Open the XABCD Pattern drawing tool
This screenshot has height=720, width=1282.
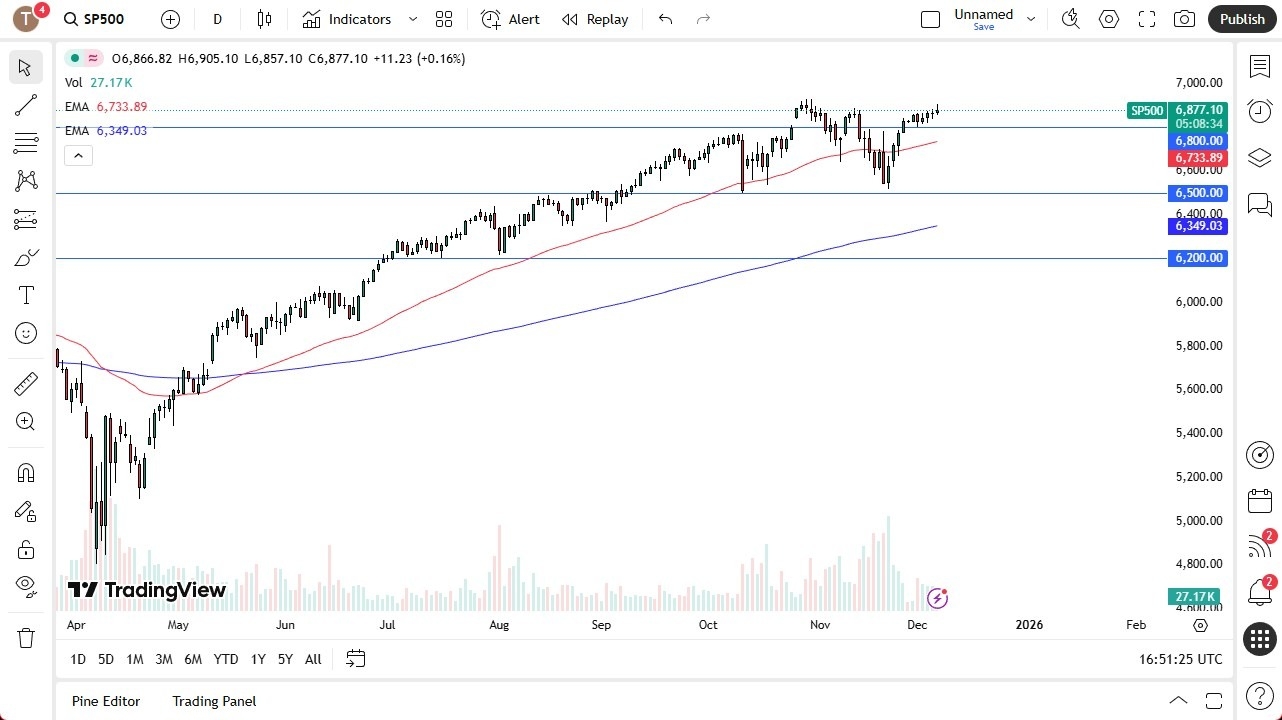pos(26,180)
